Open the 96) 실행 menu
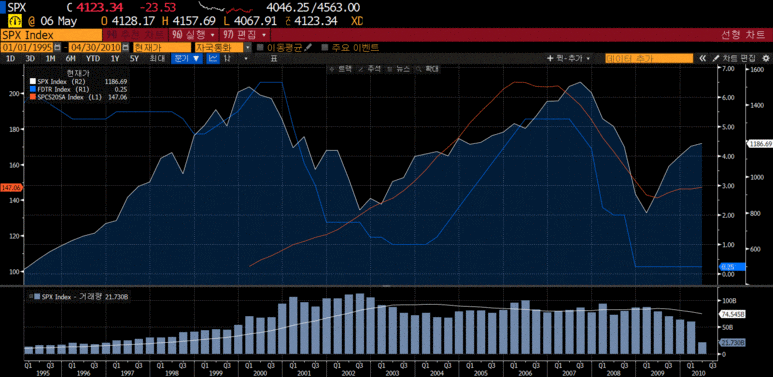Screen dimensions: 773x377 193,35
